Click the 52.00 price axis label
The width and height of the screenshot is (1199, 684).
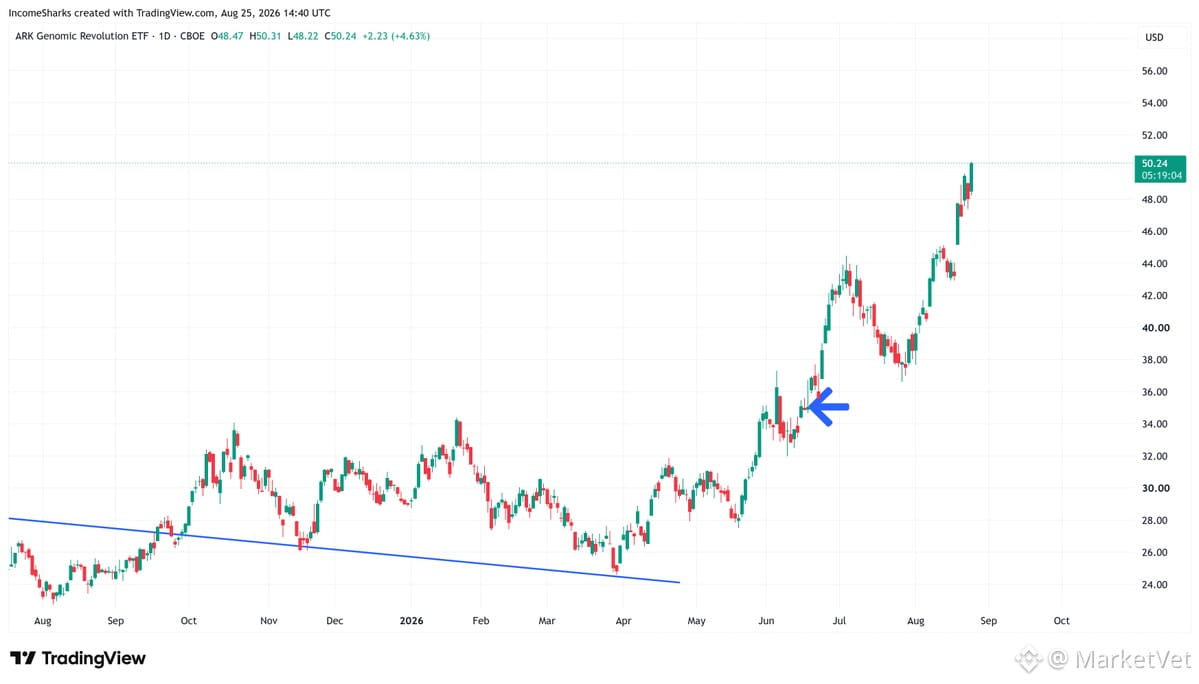[x=1155, y=135]
